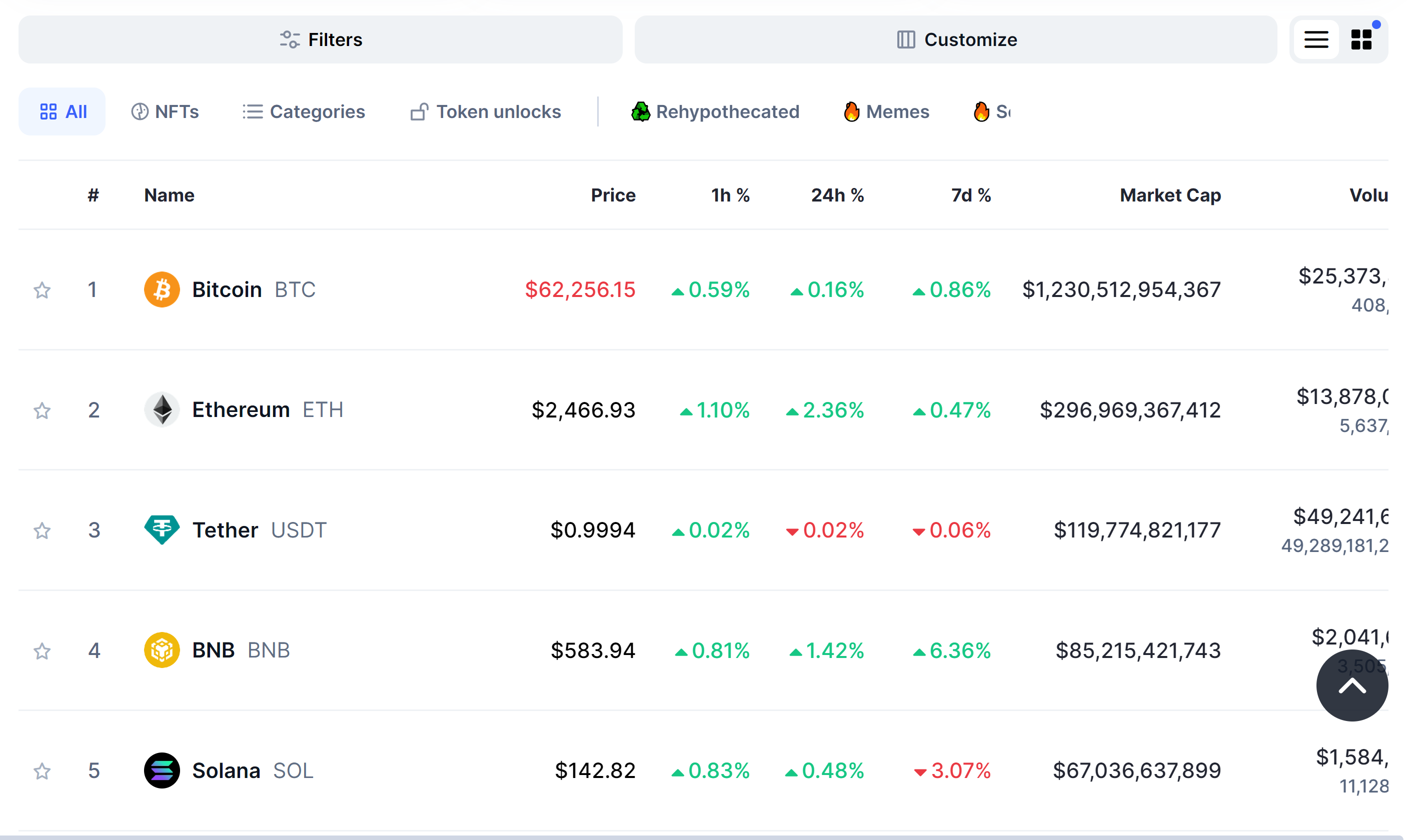Click the fire icon beside Memes

coord(852,111)
